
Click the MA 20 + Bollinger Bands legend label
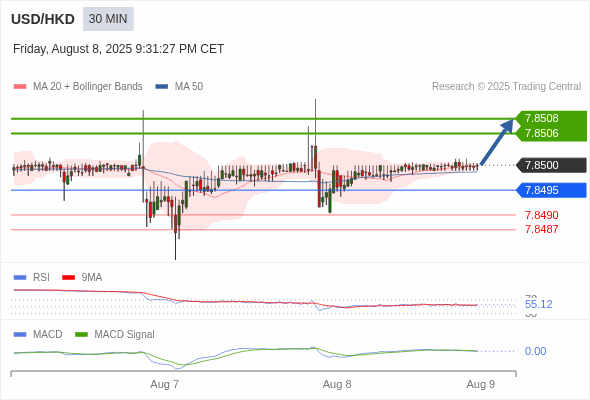tap(88, 87)
